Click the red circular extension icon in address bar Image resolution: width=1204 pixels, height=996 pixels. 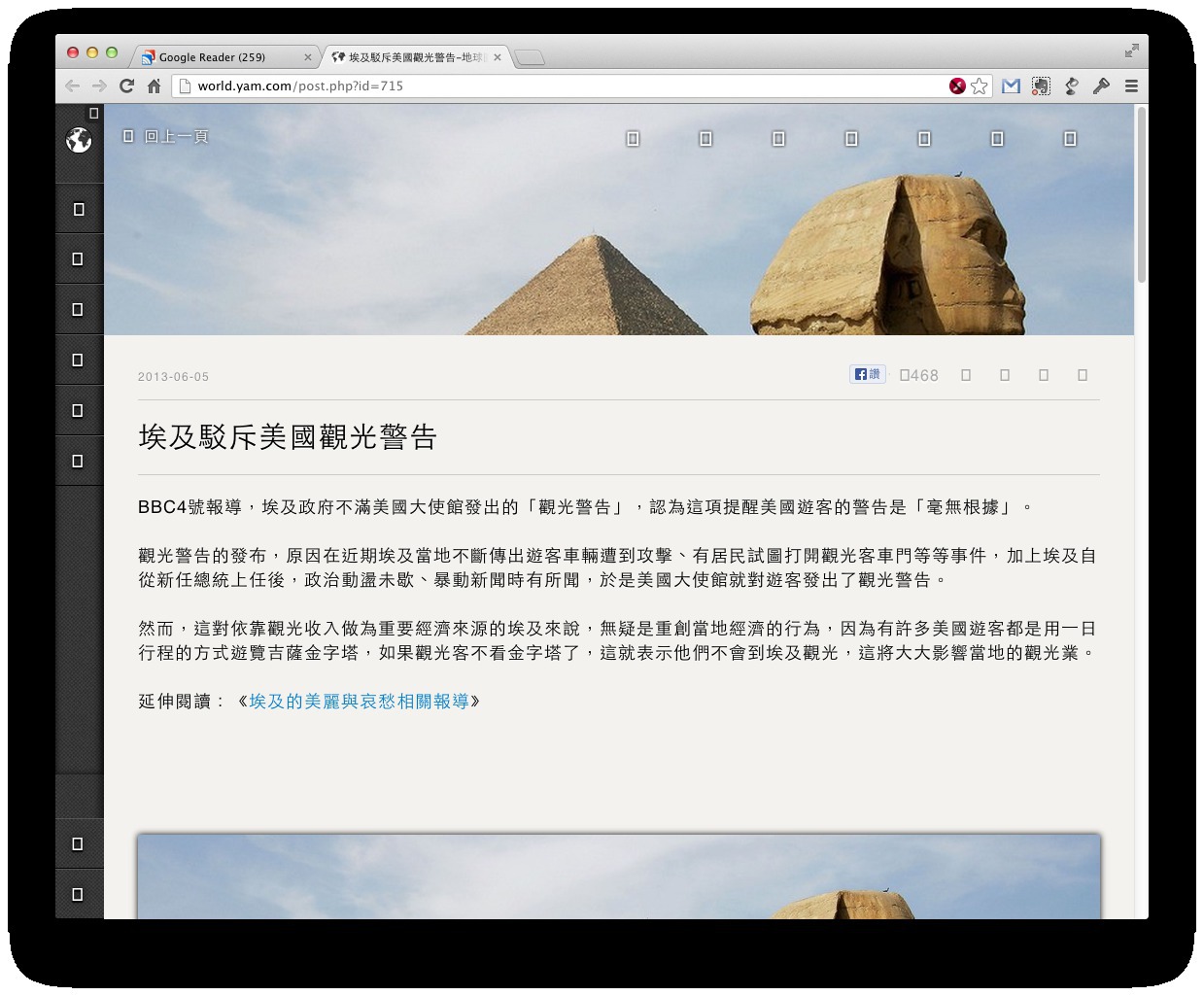(x=957, y=86)
